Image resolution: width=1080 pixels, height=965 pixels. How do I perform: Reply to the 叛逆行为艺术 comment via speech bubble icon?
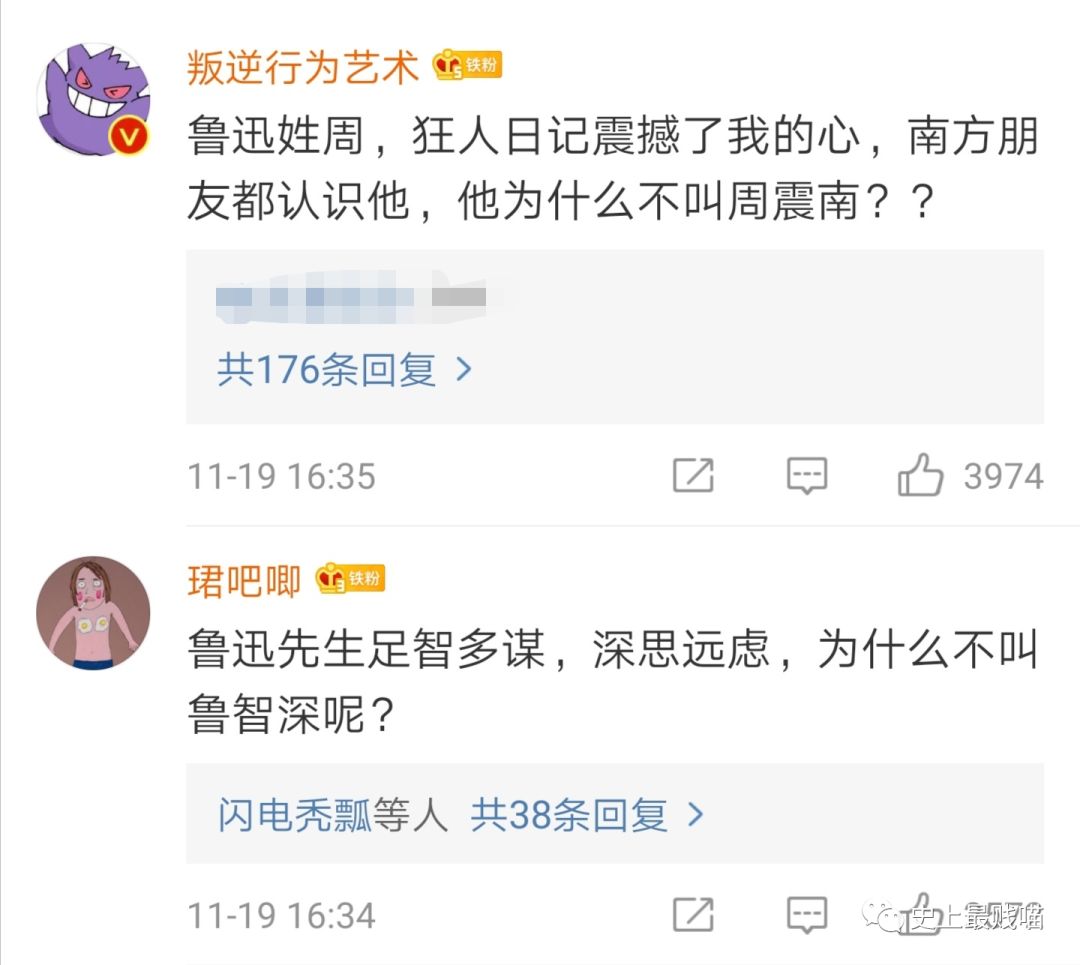(x=806, y=476)
